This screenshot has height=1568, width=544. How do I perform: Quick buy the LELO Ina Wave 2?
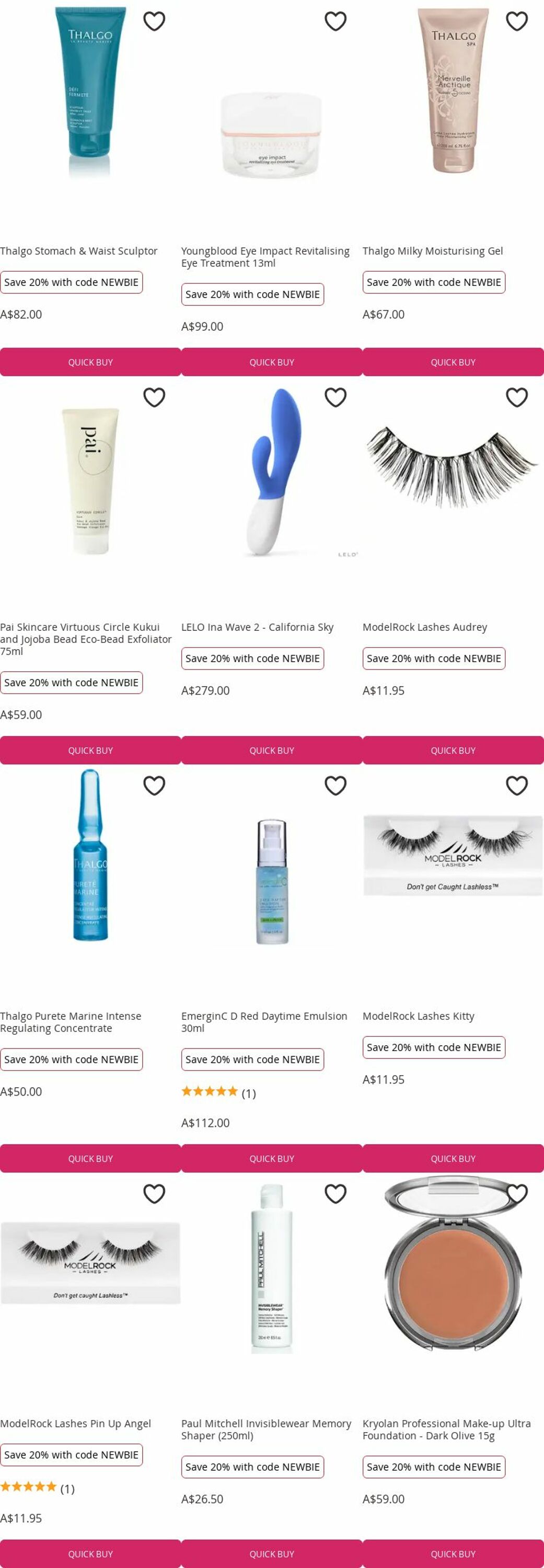click(x=272, y=751)
